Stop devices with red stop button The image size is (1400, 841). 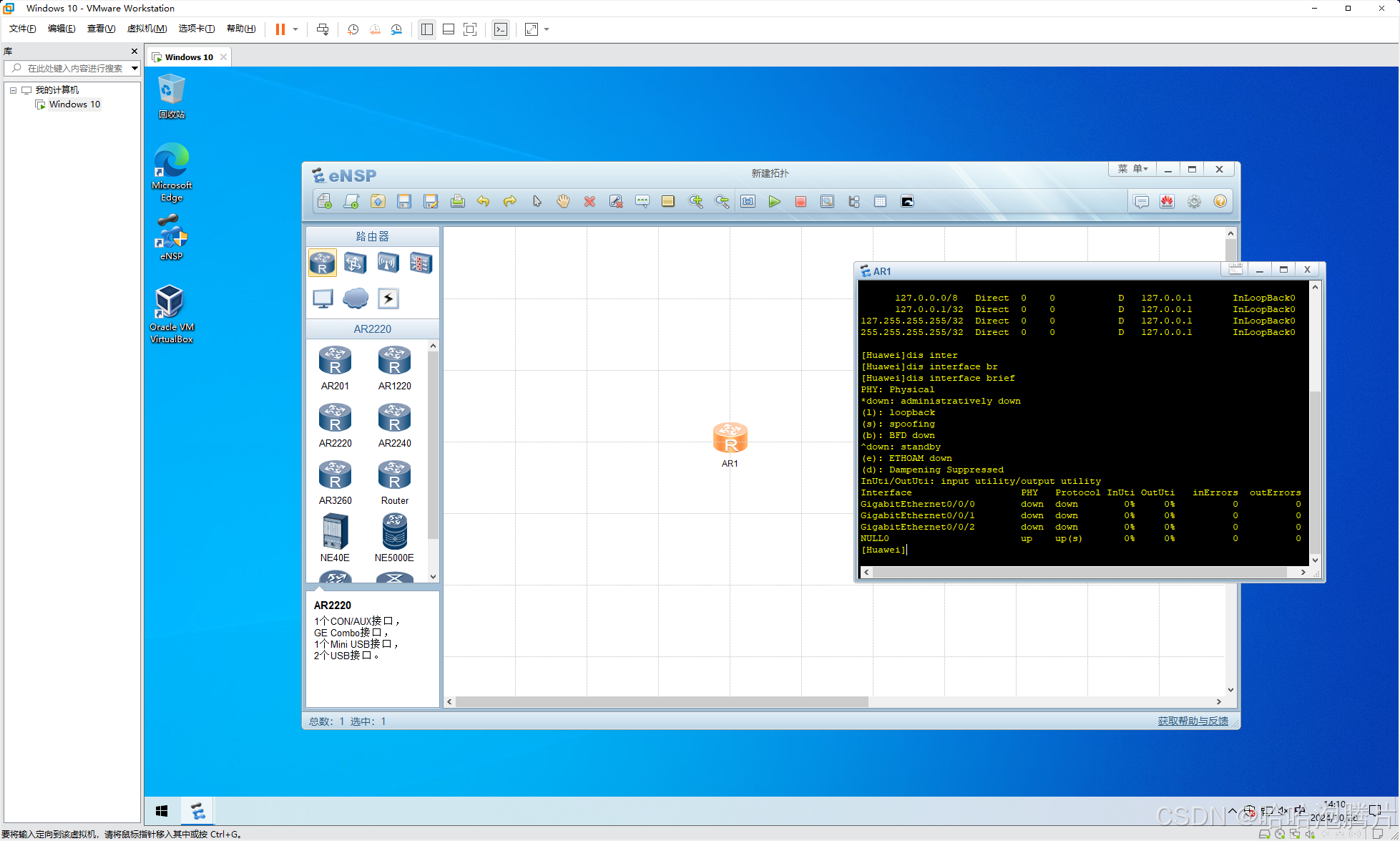point(801,202)
